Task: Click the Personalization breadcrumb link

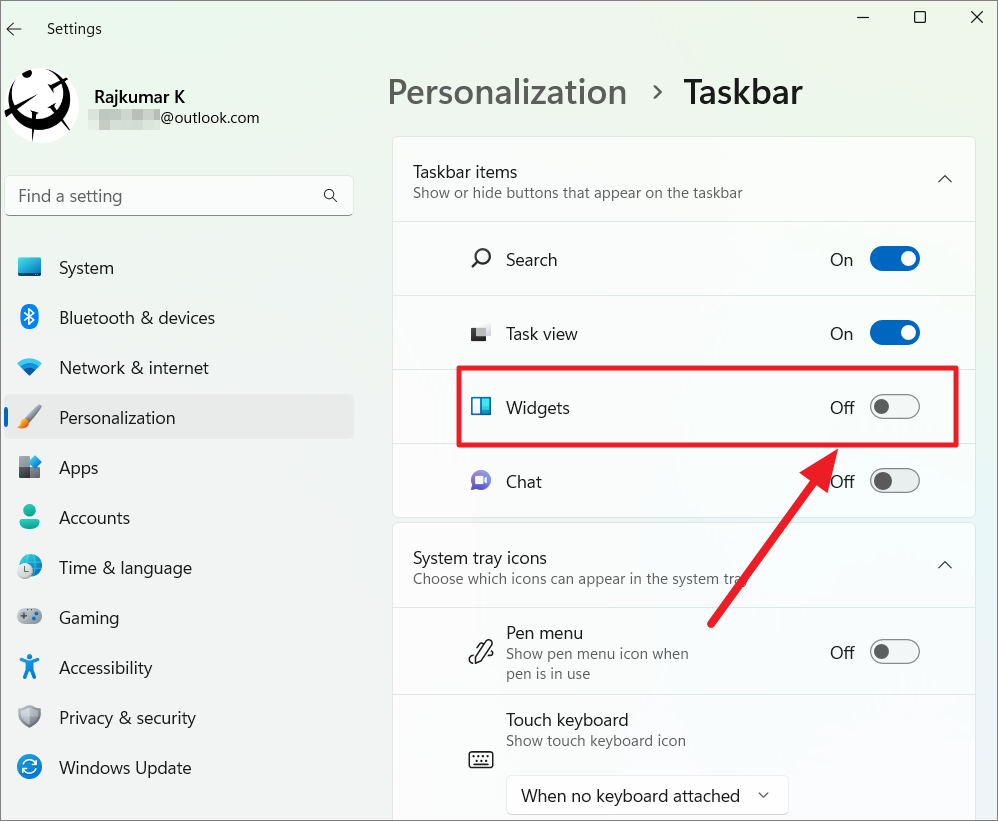Action: 507,92
